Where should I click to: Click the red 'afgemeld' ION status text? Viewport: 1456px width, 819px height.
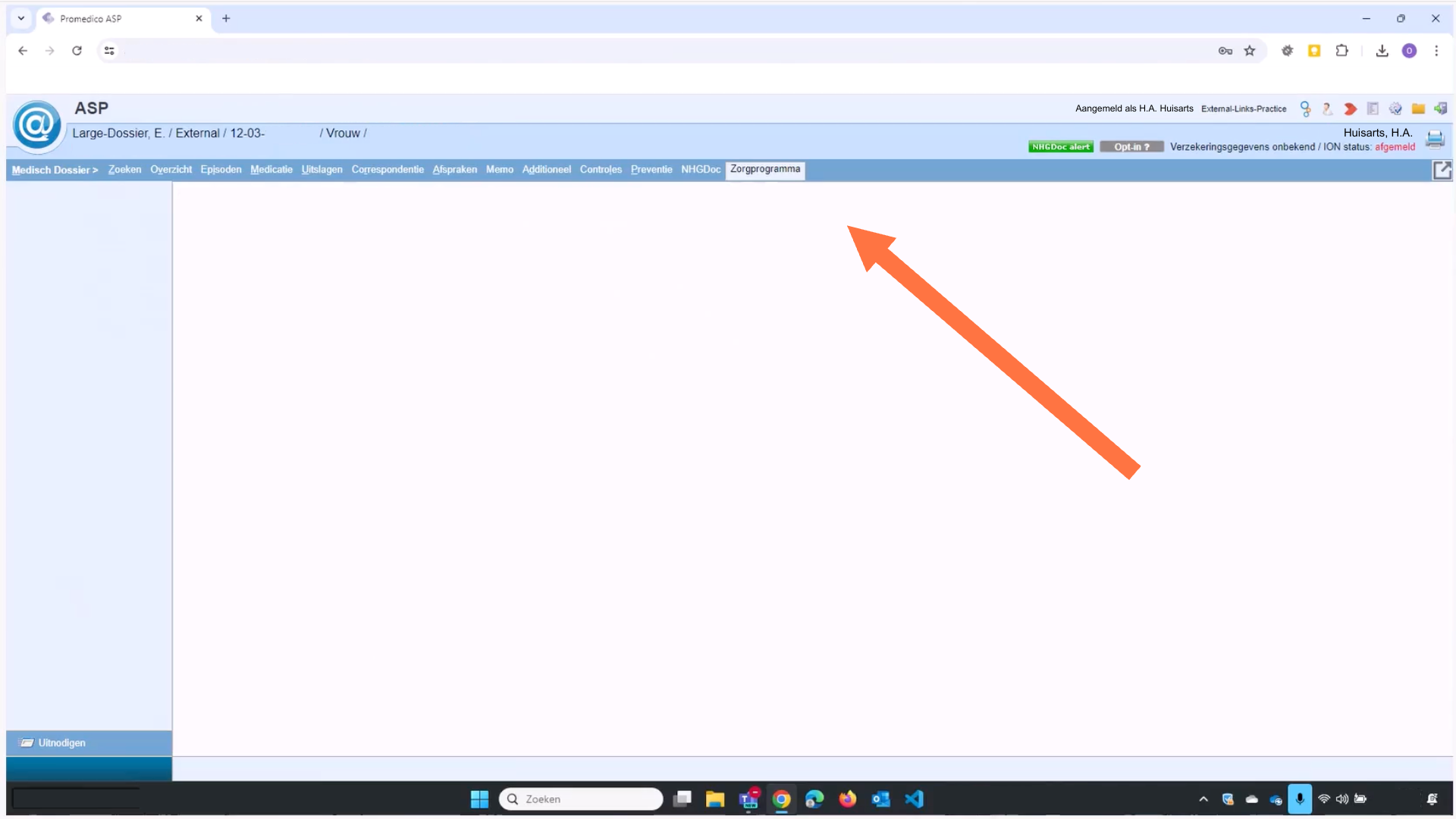click(x=1395, y=147)
